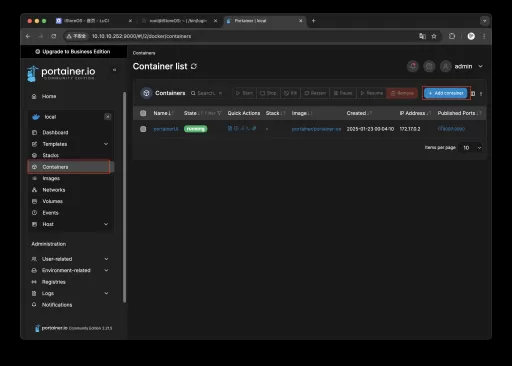The width and height of the screenshot is (512, 366).
Task: Expand the Logs section in Administration
Action: [106, 293]
